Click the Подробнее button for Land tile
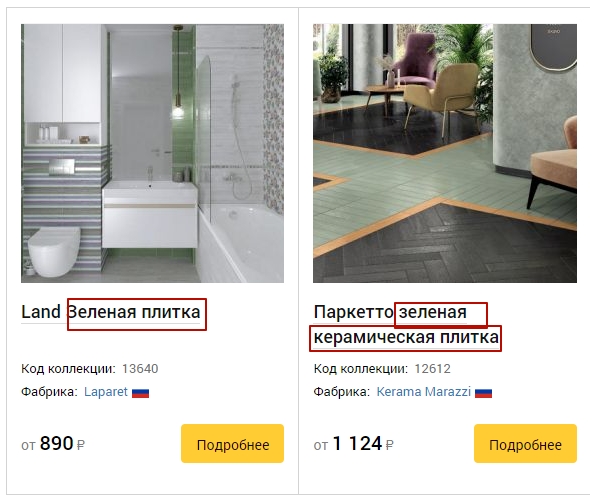601x500 pixels. click(232, 444)
